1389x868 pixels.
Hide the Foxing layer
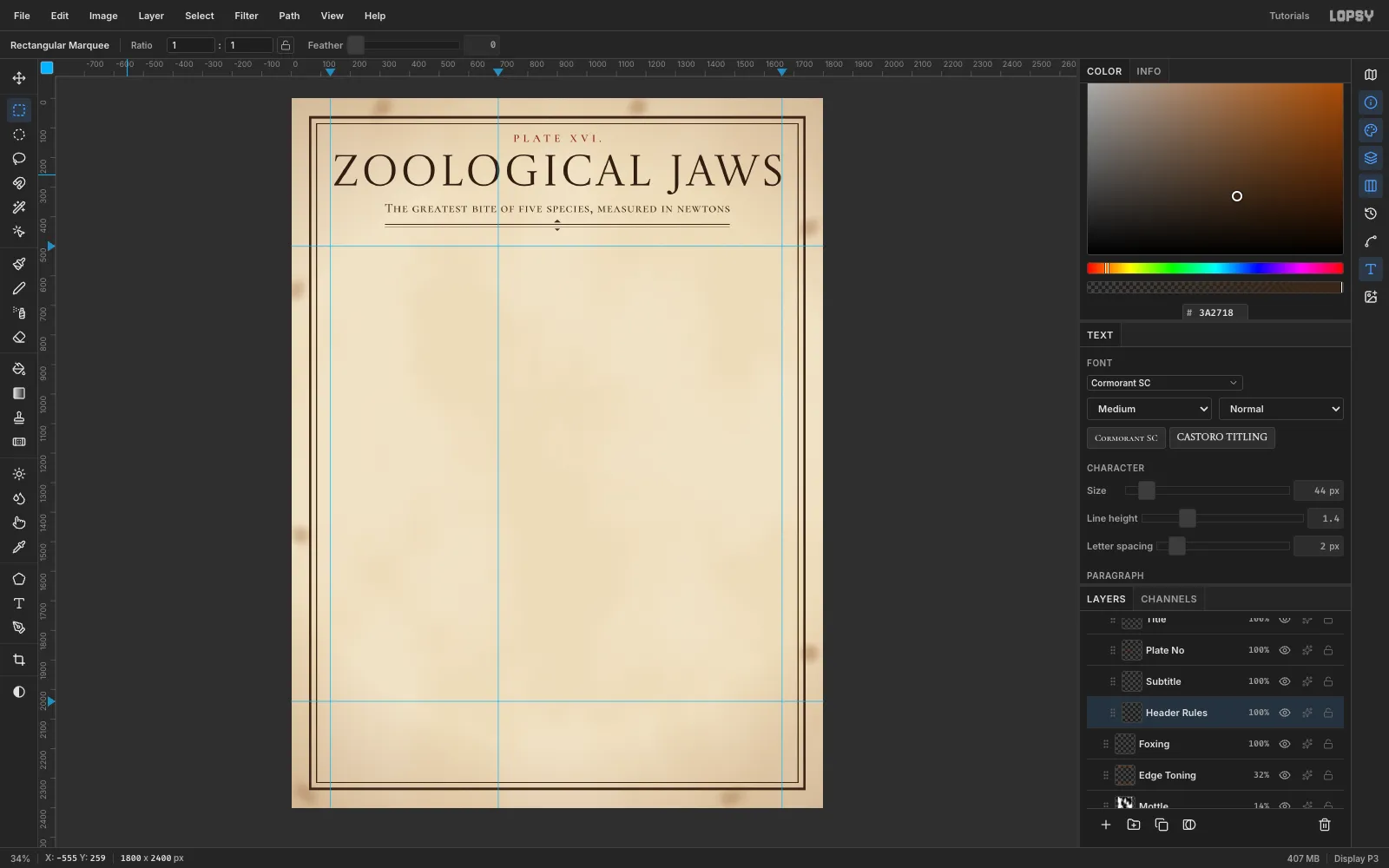click(1285, 744)
